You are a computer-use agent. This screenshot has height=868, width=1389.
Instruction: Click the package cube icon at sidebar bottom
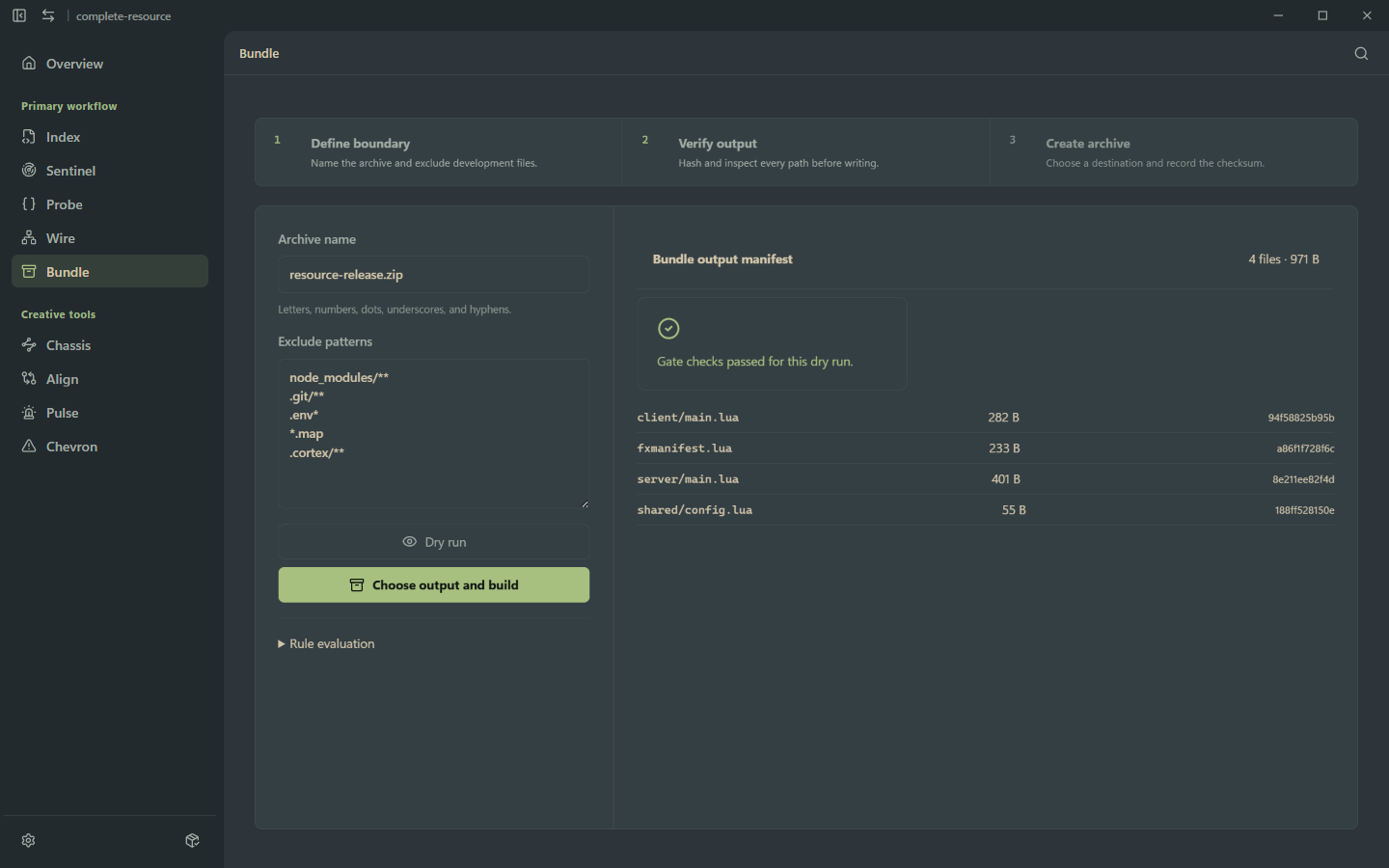coord(192,840)
